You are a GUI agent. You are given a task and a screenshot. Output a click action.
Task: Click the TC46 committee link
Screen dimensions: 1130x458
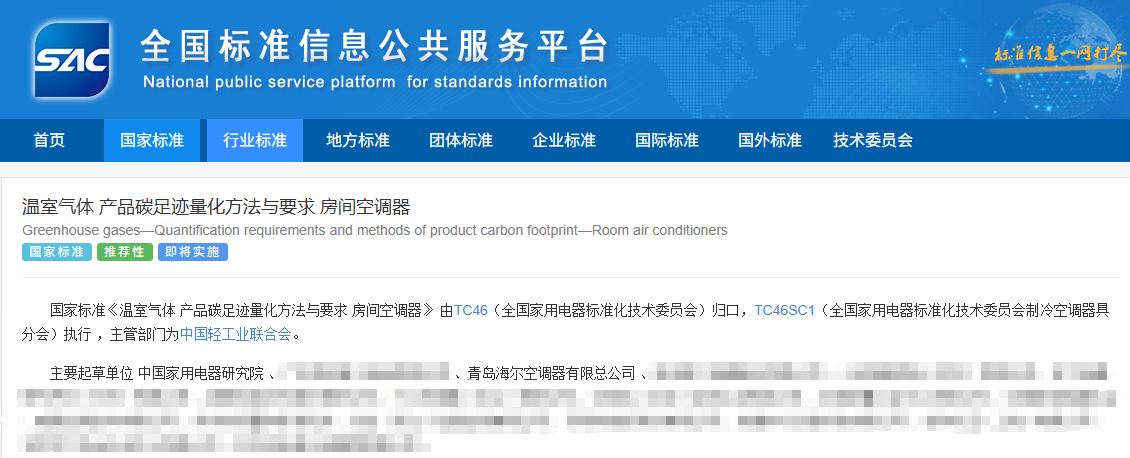pyautogui.click(x=470, y=310)
